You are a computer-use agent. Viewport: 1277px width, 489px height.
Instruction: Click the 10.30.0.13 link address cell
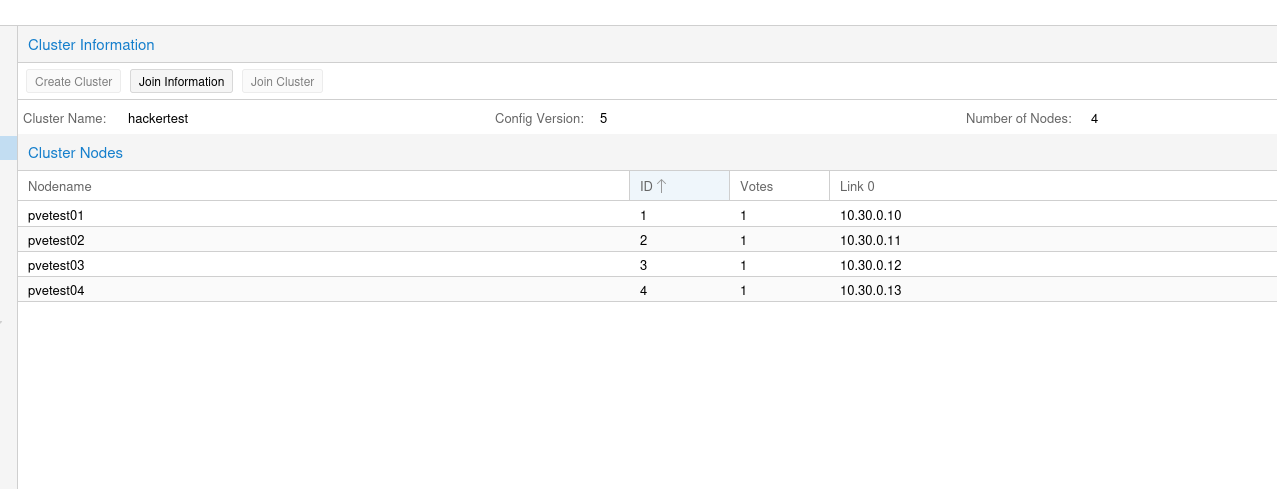point(871,290)
